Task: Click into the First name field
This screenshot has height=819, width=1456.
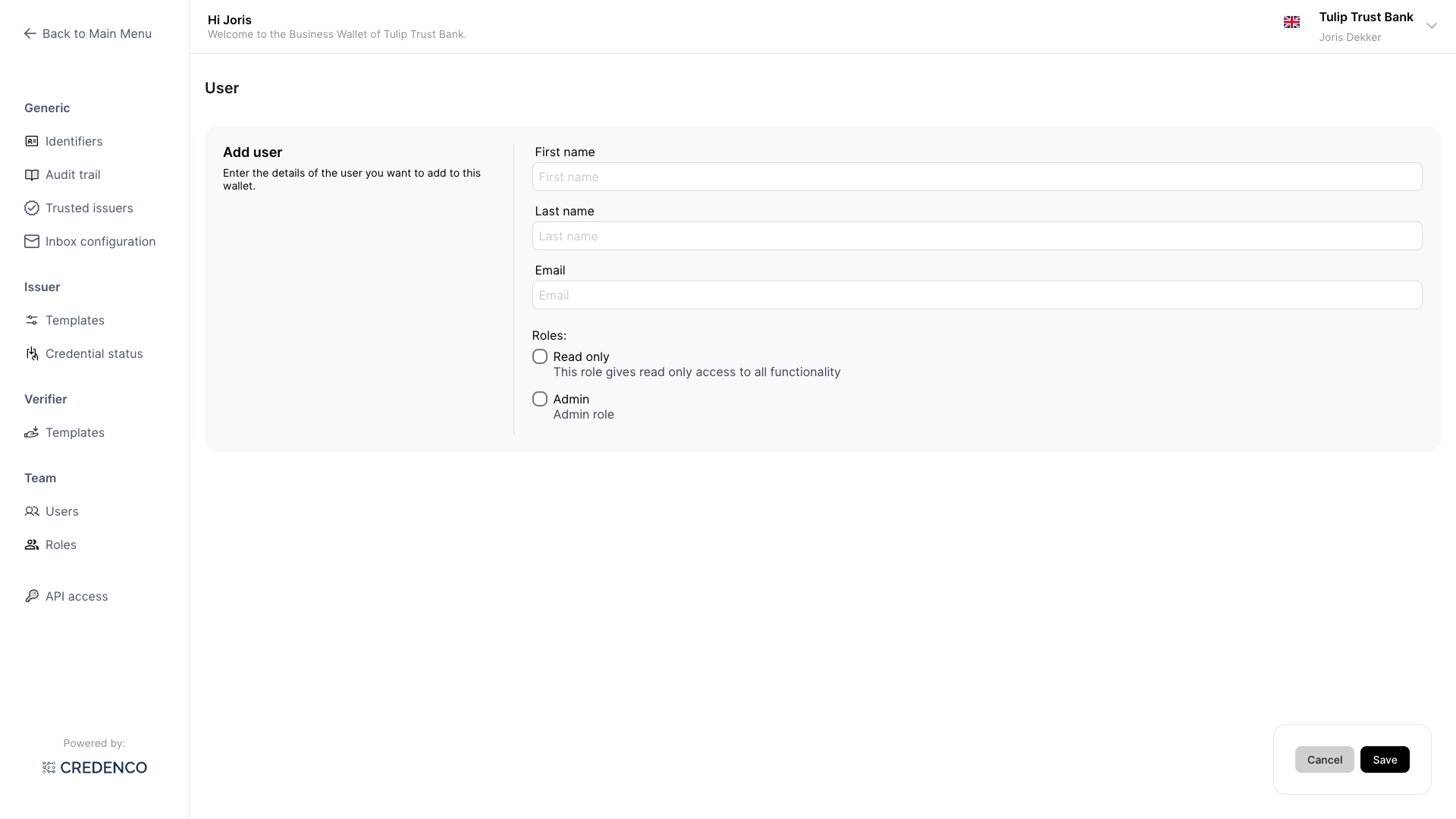Action: tap(977, 177)
